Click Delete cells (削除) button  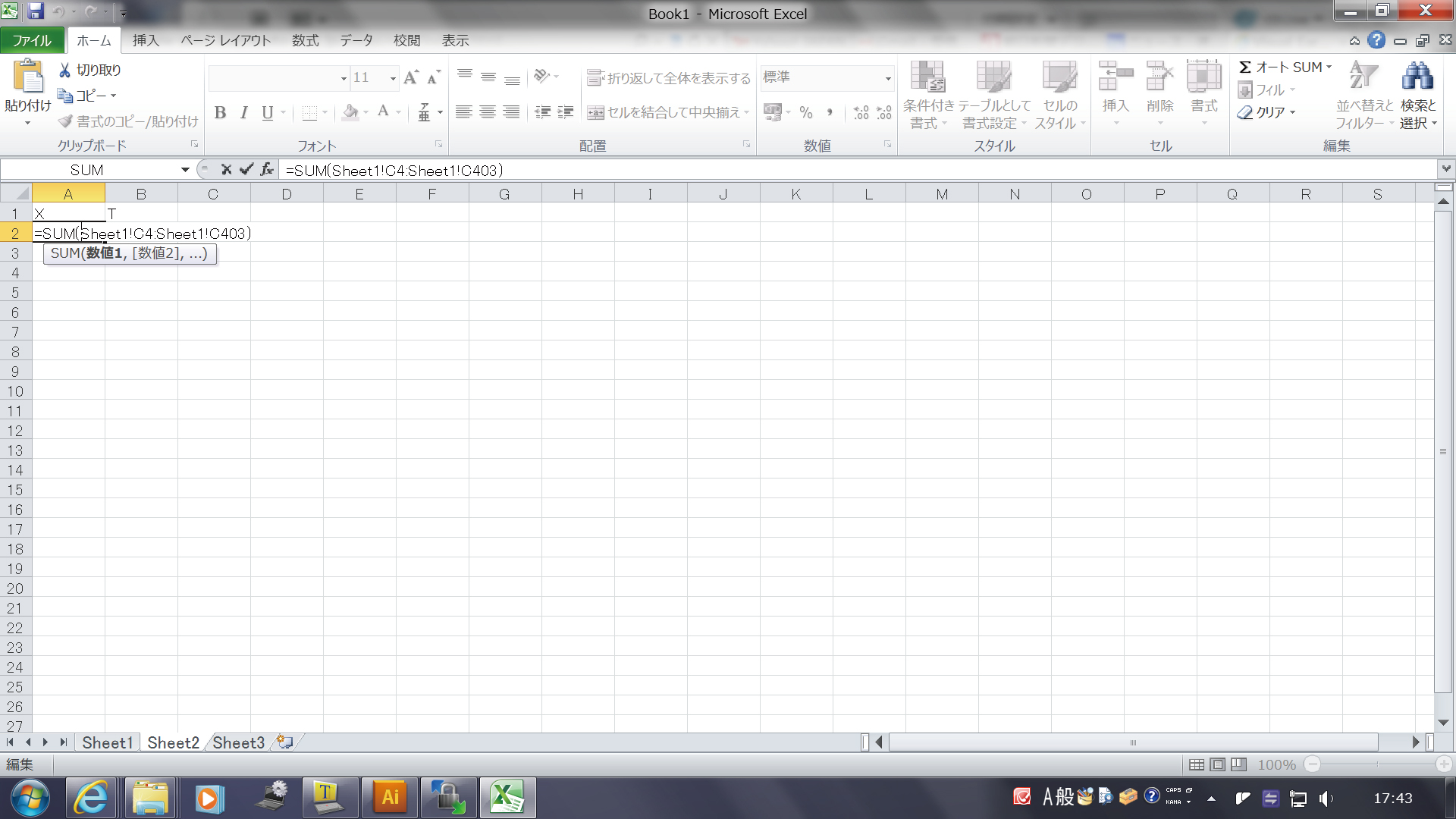click(x=1159, y=92)
